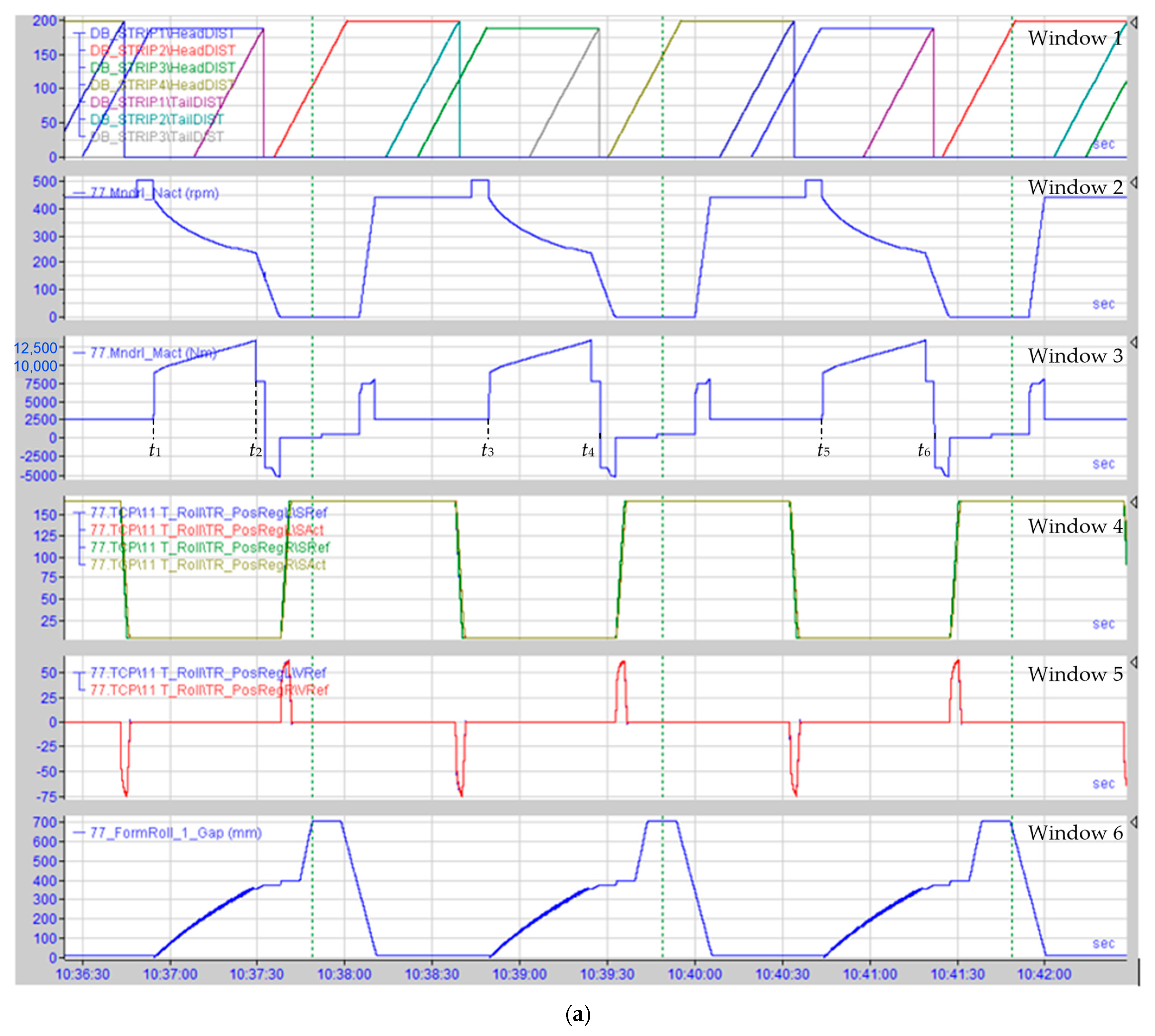Click the triangle marker beside Window 1
The image size is (1155, 1036).
(1134, 22)
